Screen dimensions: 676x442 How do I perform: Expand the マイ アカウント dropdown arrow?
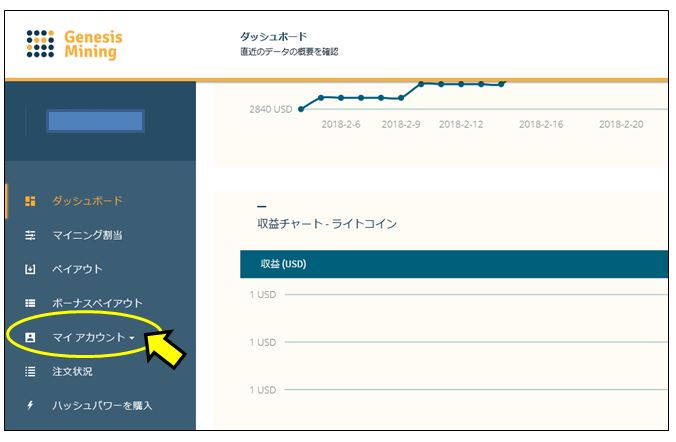[132, 338]
